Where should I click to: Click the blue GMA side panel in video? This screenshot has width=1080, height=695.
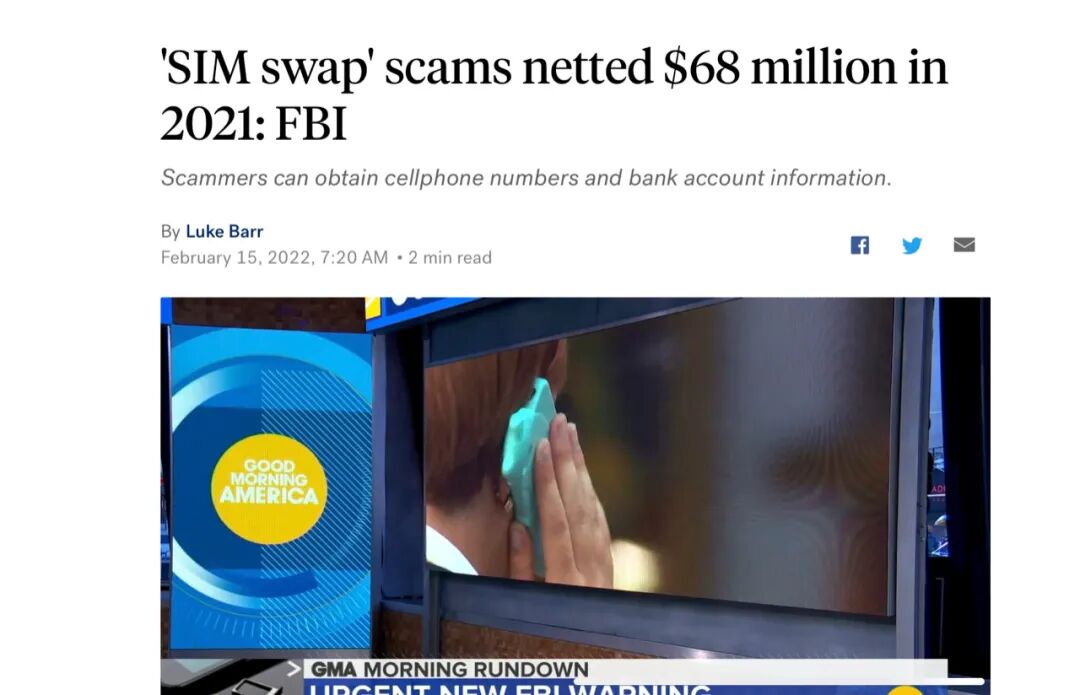pos(269,488)
